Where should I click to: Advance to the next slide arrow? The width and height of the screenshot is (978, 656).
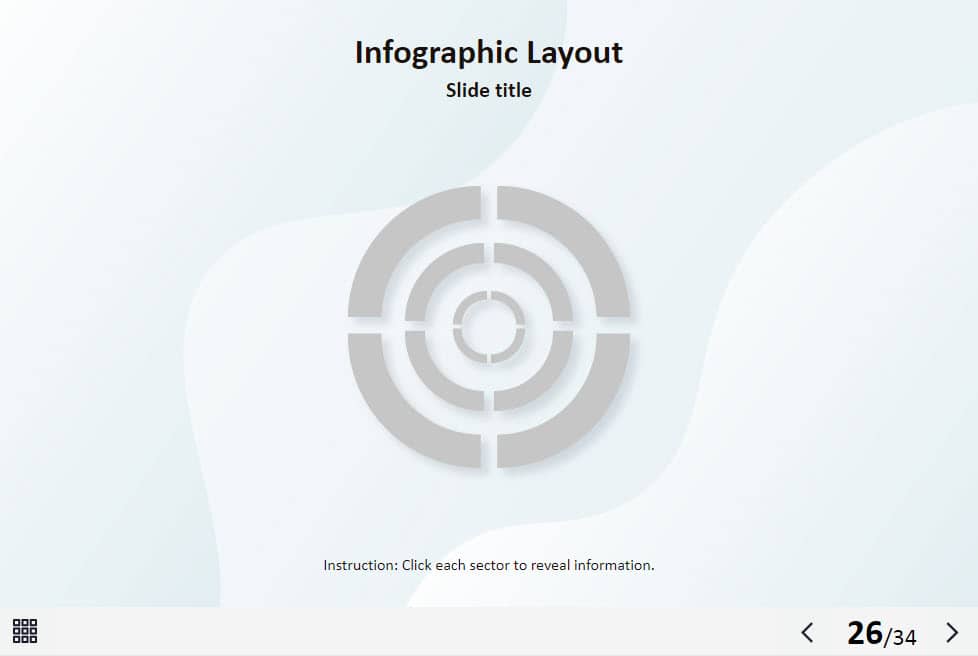tap(951, 632)
